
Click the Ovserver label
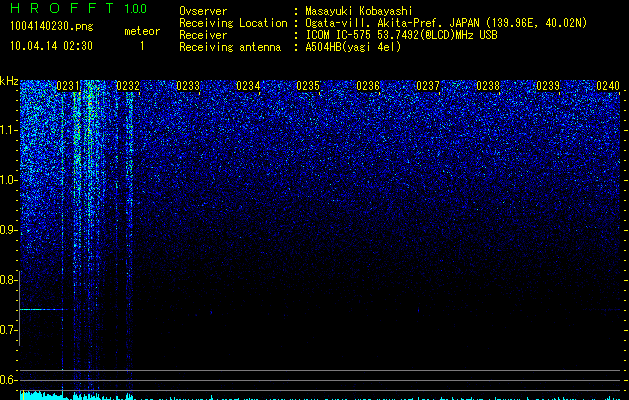tap(203, 11)
